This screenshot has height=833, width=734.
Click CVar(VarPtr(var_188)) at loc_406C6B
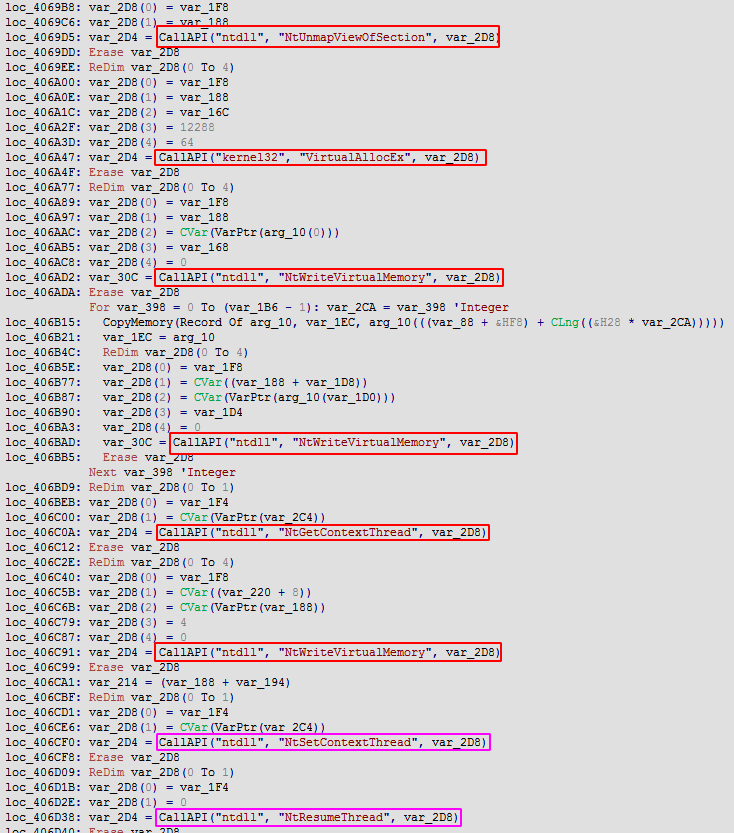click(x=253, y=607)
